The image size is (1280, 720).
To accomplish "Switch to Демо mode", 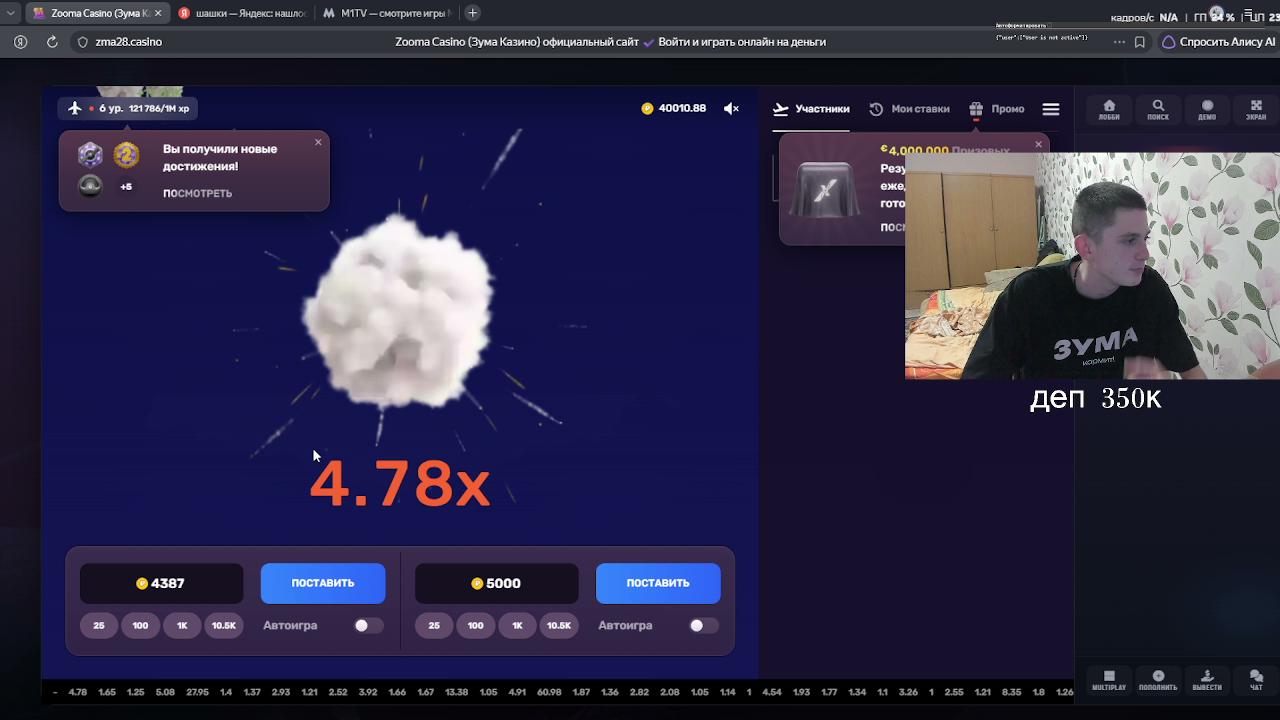I will [x=1207, y=110].
